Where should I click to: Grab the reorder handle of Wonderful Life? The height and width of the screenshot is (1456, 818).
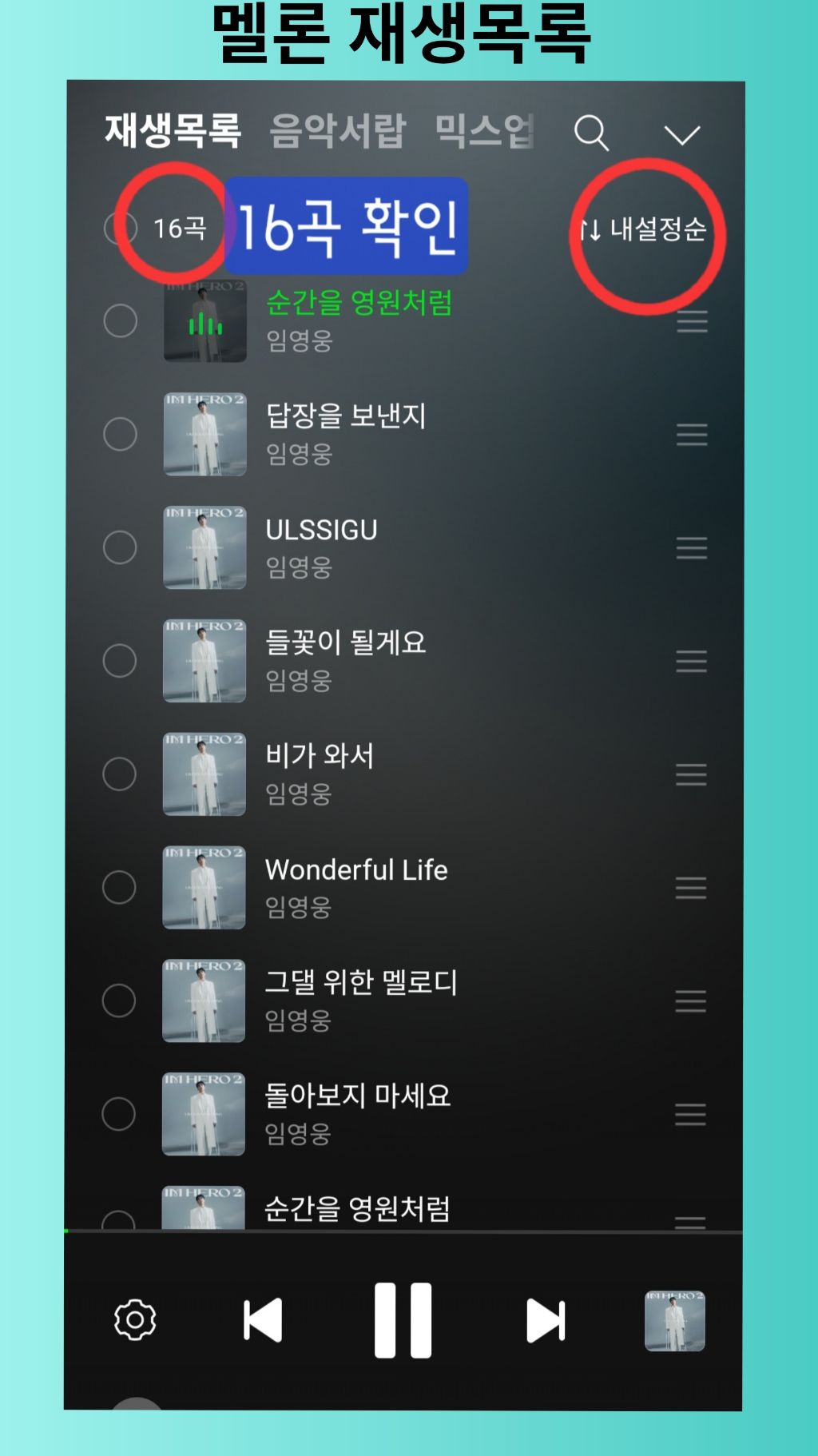click(691, 887)
